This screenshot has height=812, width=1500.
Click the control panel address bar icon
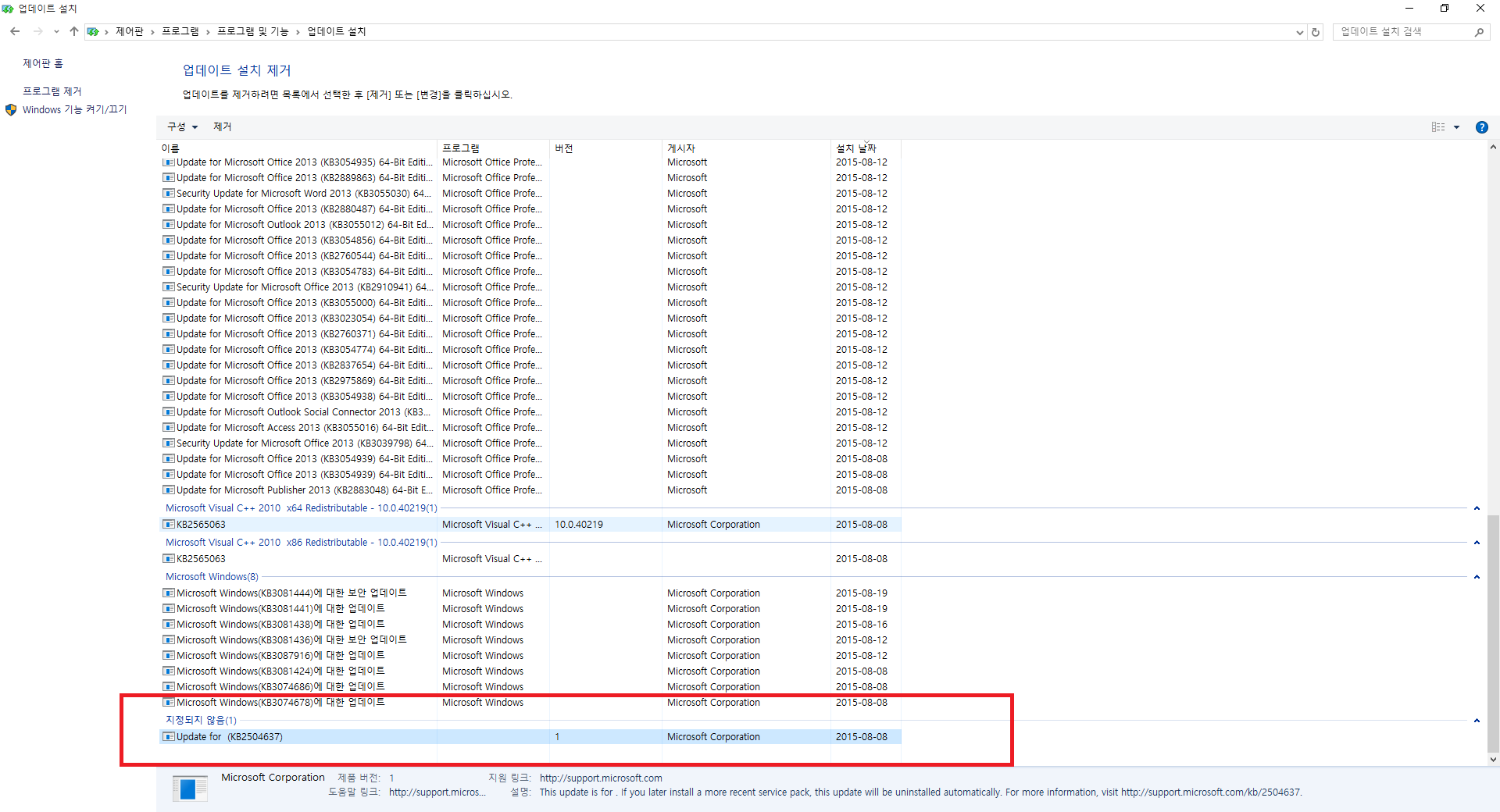(93, 32)
